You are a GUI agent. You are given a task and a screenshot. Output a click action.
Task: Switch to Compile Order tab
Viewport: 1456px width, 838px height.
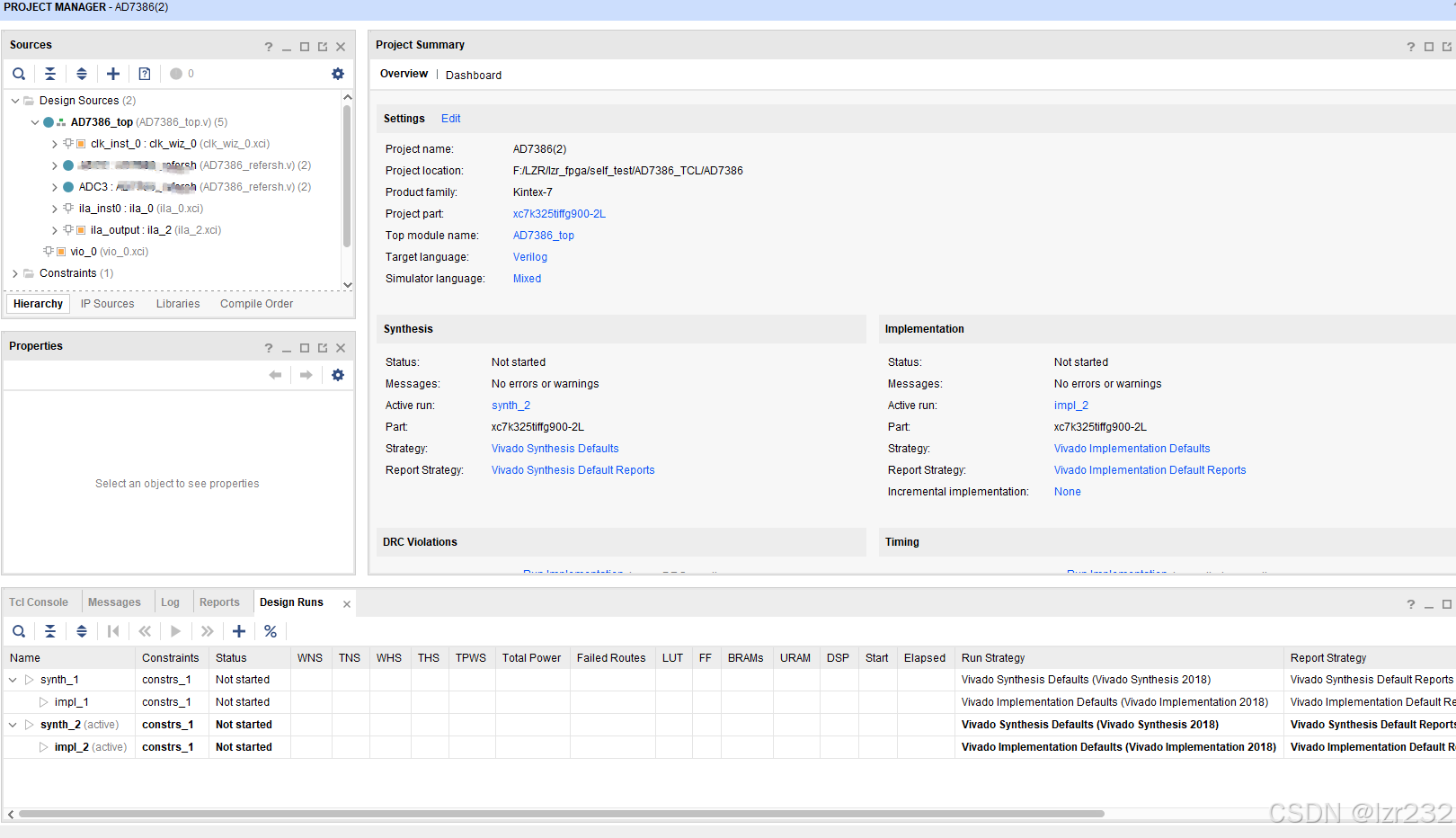coord(257,304)
